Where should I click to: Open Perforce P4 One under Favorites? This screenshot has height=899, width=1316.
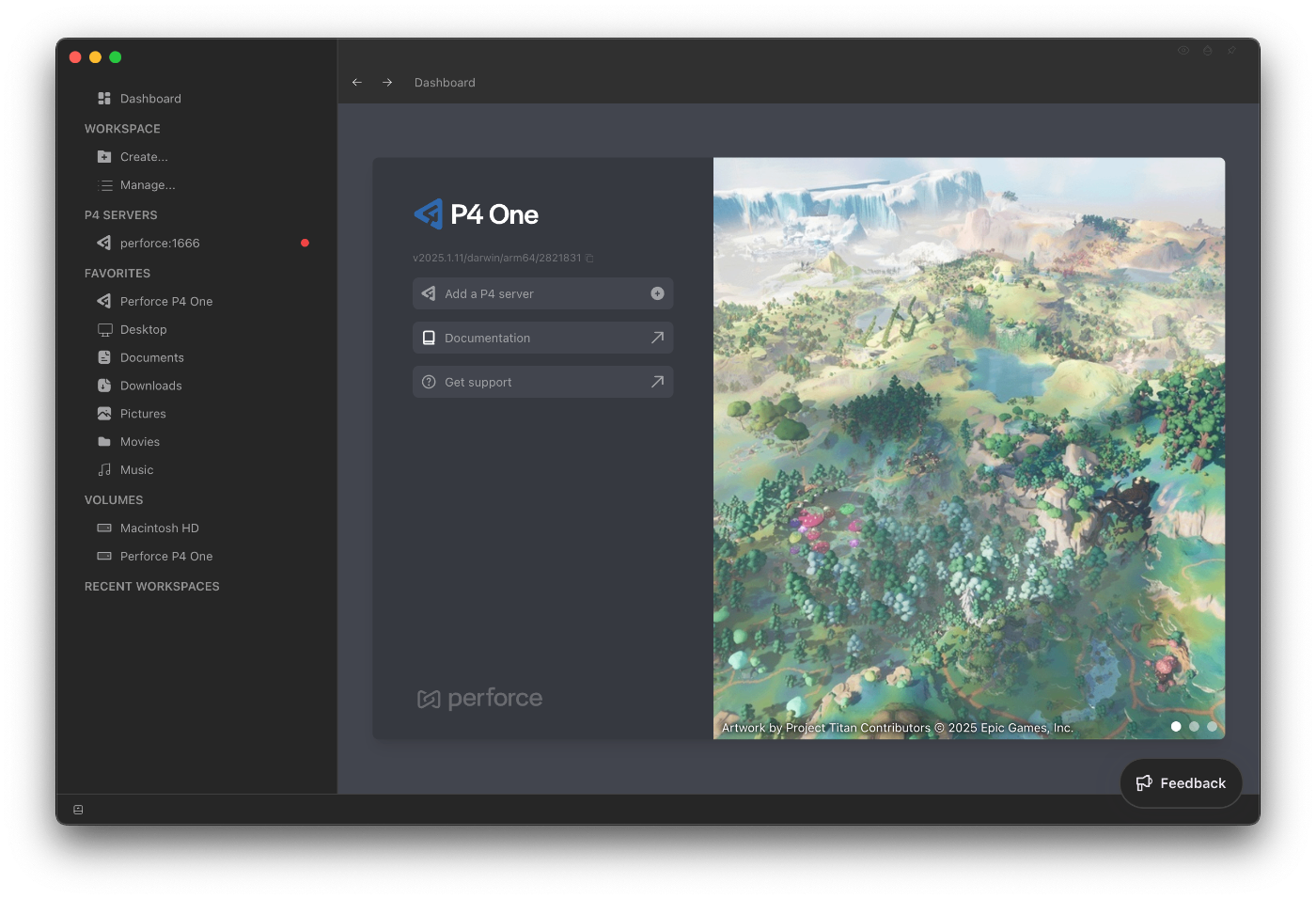[x=155, y=302]
